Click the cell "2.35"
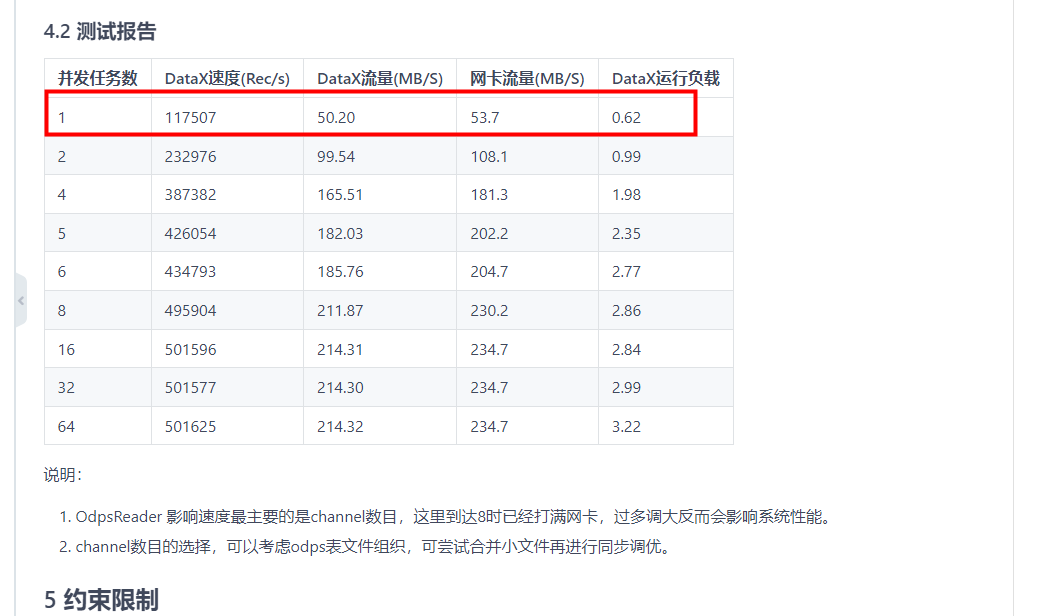This screenshot has width=1061, height=616. click(666, 234)
